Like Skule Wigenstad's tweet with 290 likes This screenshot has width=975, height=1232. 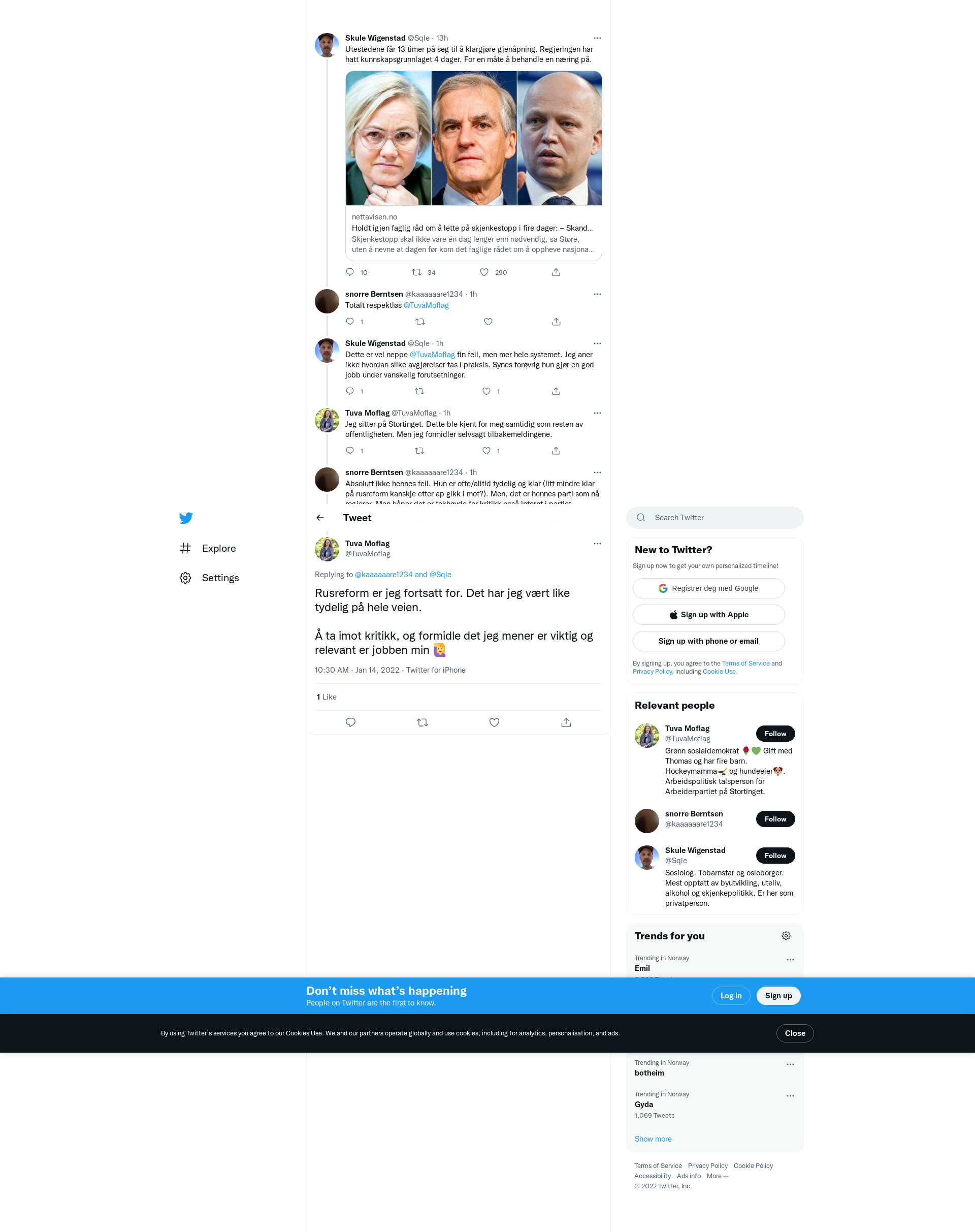click(x=484, y=272)
